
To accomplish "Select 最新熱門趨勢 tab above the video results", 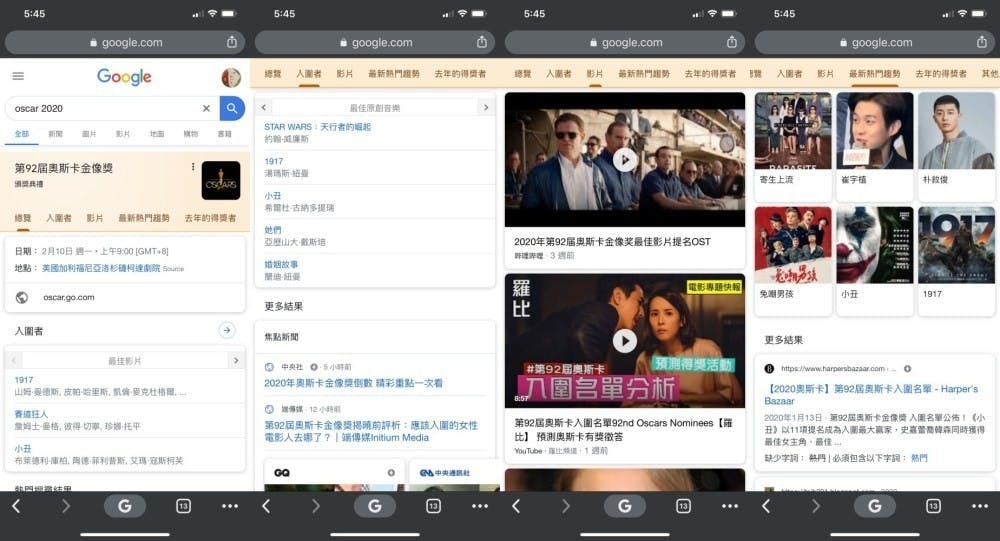I will click(x=643, y=74).
